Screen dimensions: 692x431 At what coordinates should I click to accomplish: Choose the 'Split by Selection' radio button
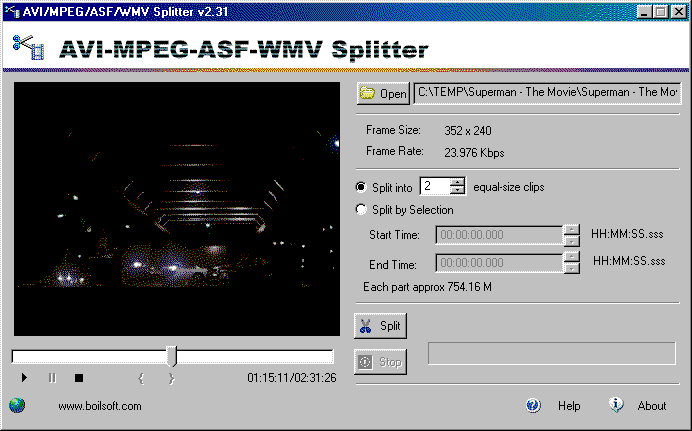point(361,210)
